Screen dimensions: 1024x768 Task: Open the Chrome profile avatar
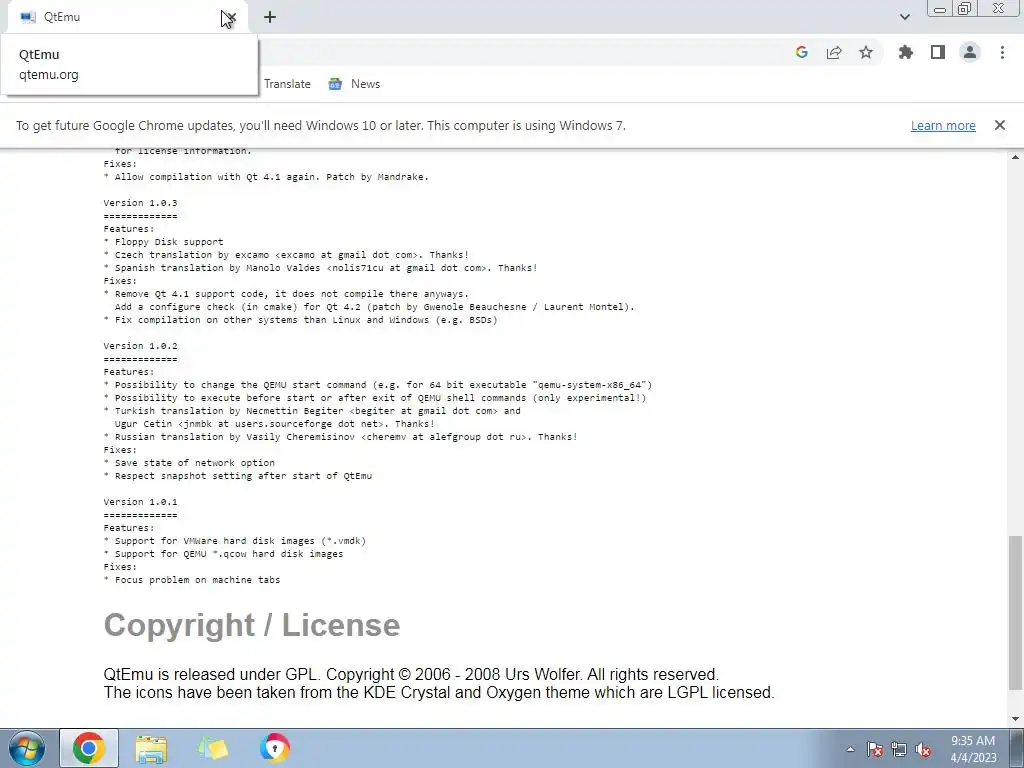tap(970, 52)
